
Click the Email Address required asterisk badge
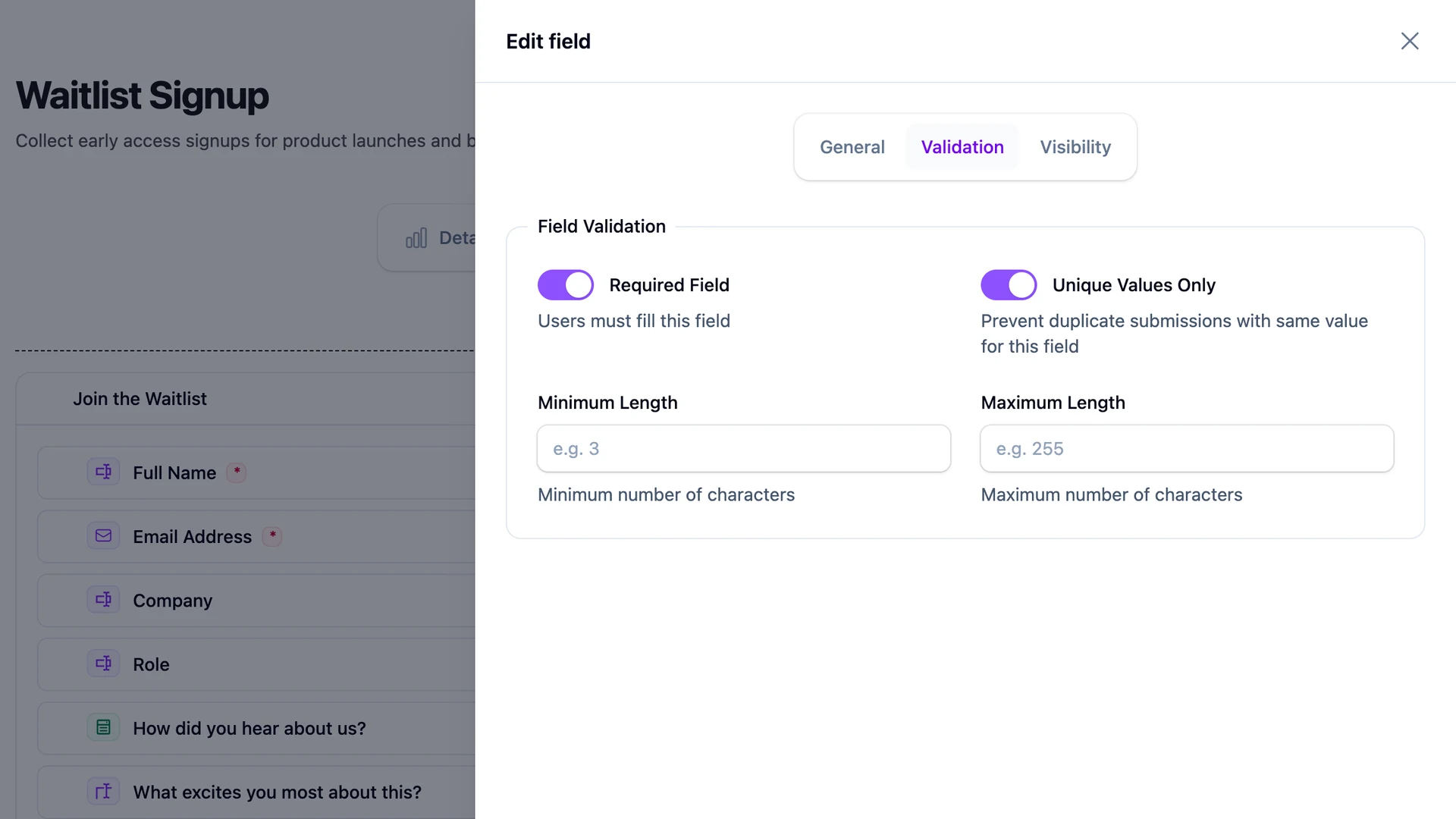pyautogui.click(x=271, y=535)
